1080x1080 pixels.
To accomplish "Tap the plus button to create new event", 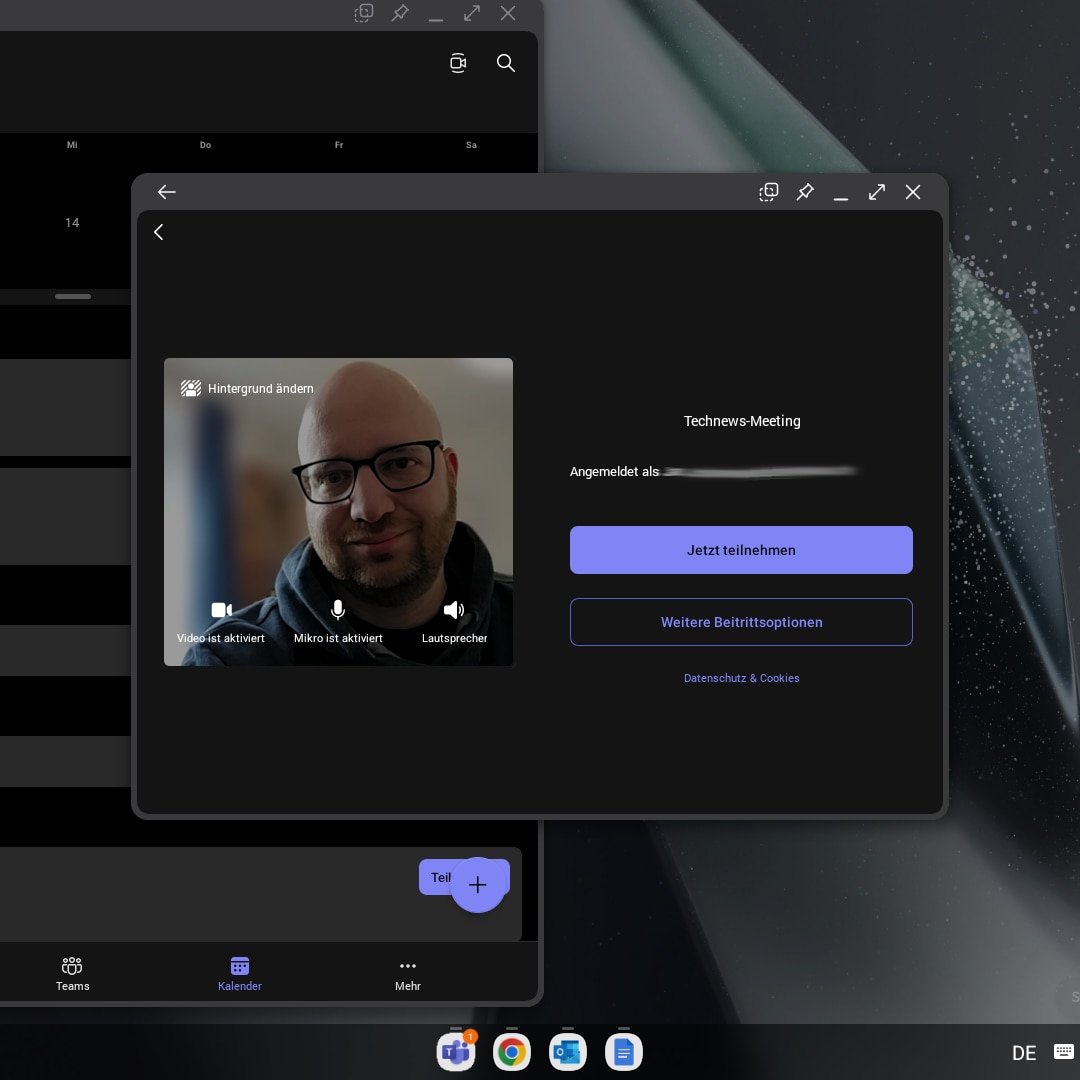I will pyautogui.click(x=478, y=885).
